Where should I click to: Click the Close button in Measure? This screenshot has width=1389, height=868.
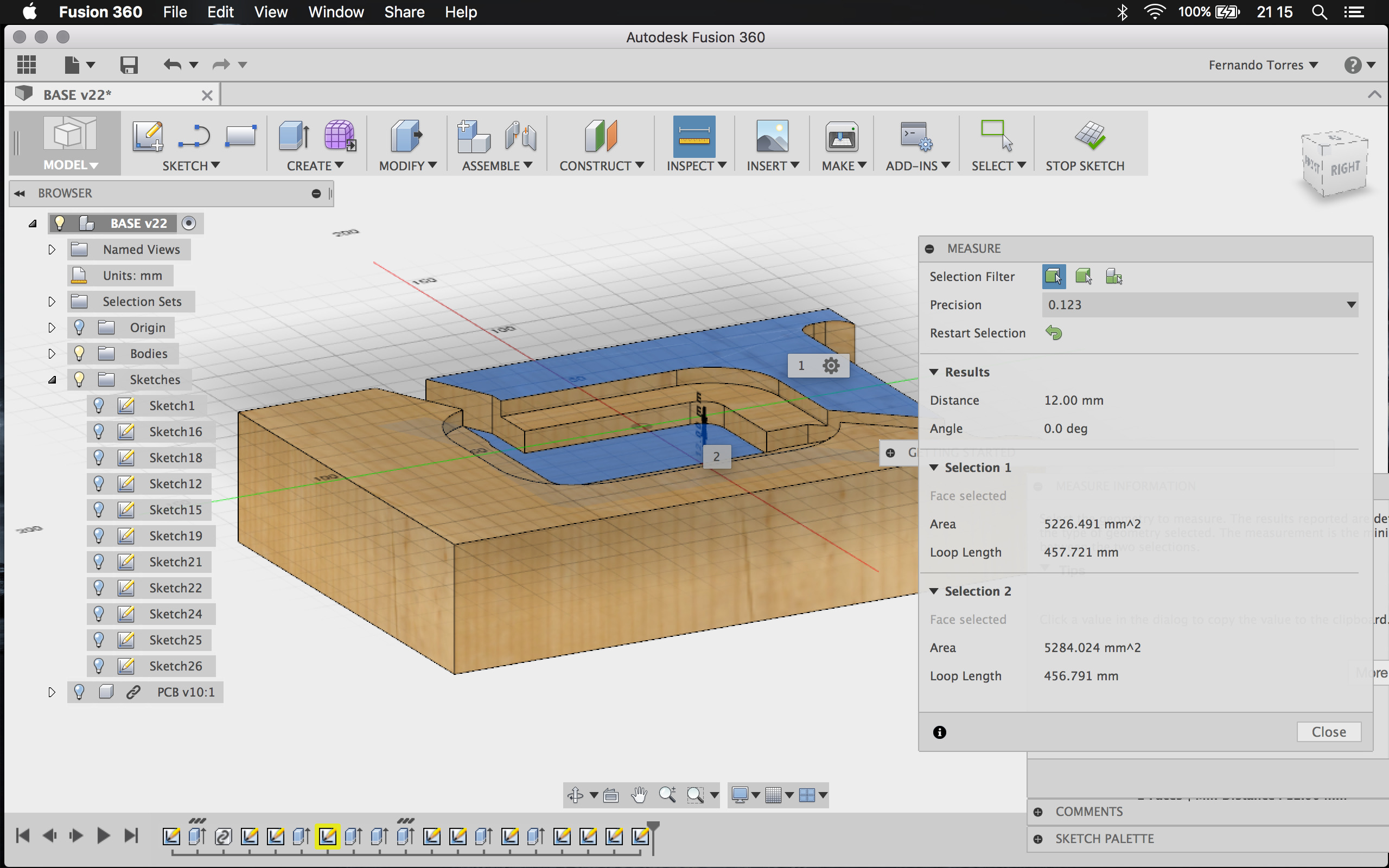pyautogui.click(x=1328, y=732)
